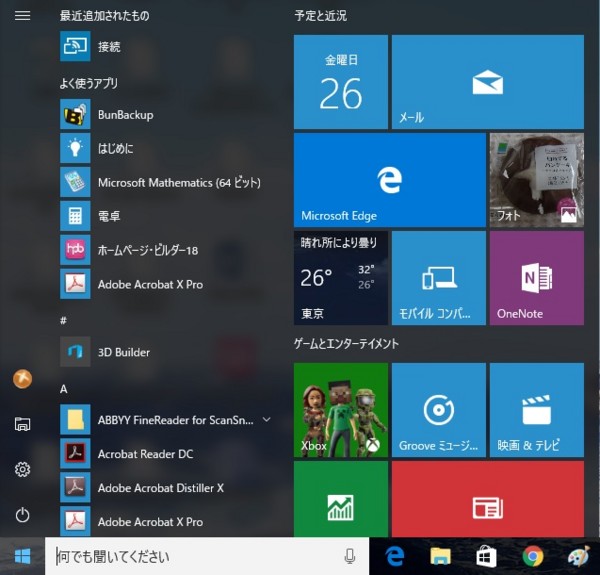Click the 何でも聞いてください search box
The height and width of the screenshot is (575, 600).
click(207, 556)
